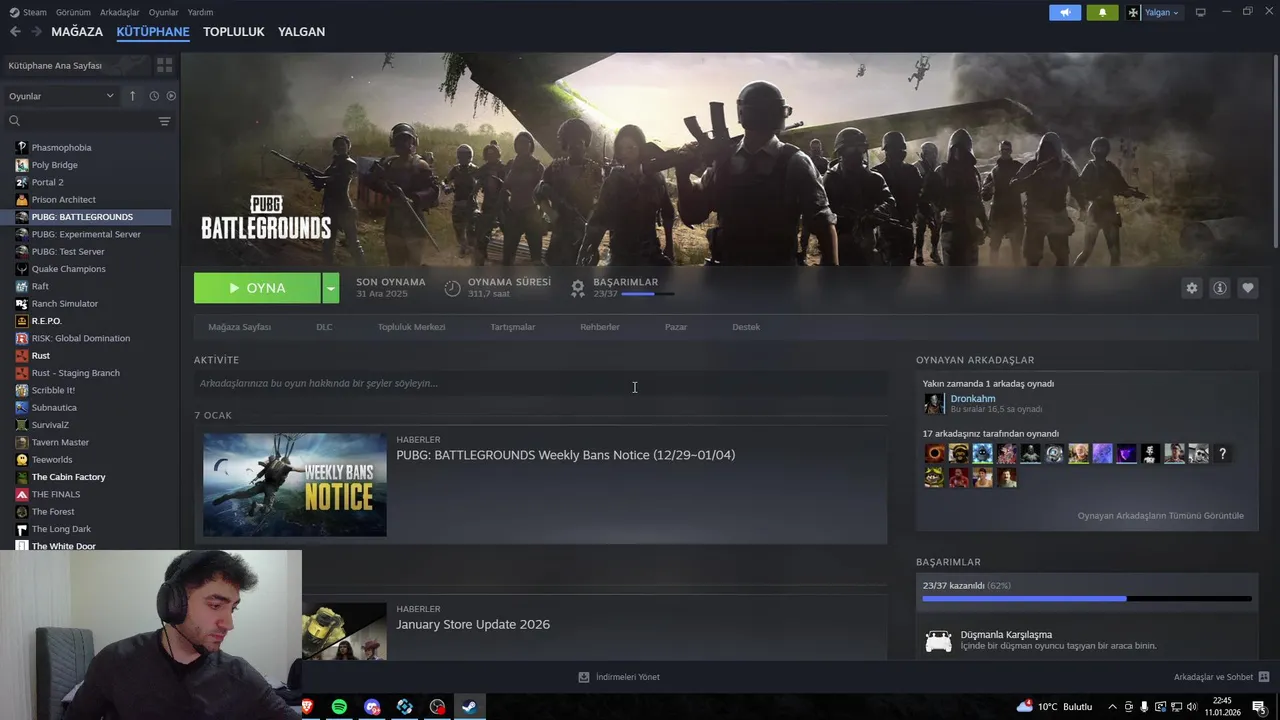The image size is (1280, 720).
Task: Open the Steam menu
Action: (28, 12)
